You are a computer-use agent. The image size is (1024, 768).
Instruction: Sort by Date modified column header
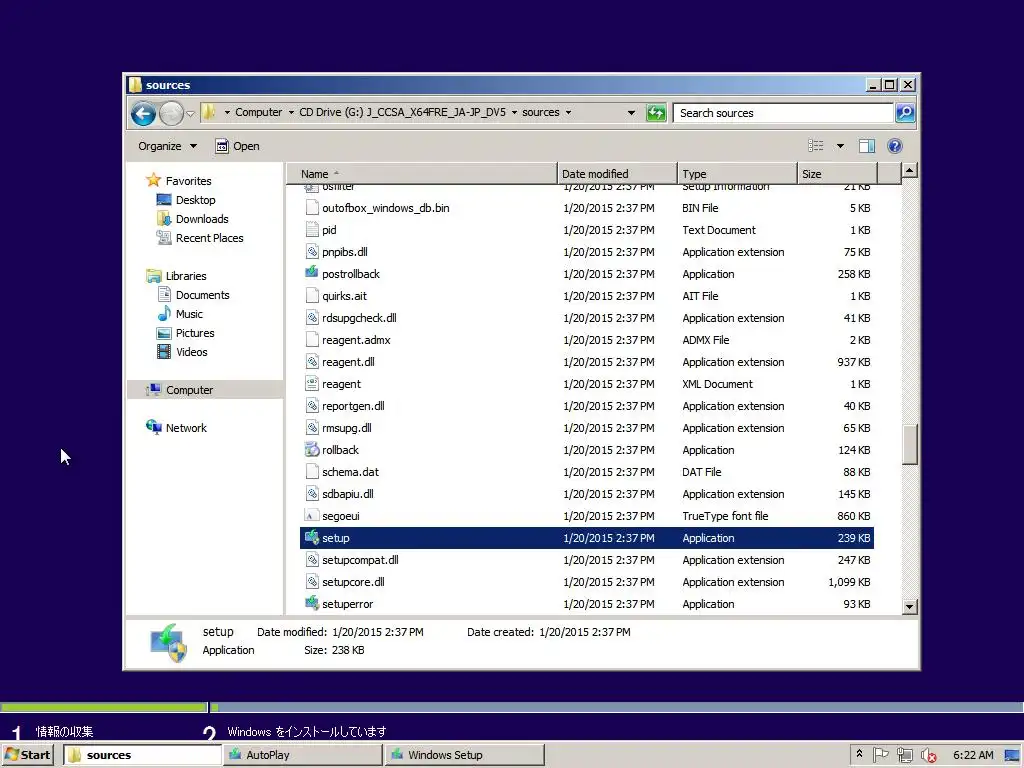pos(617,174)
